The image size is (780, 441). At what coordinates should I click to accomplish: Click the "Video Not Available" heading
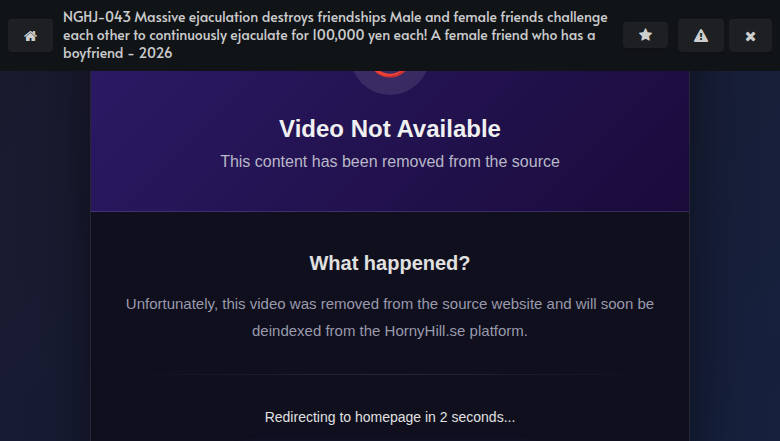[390, 129]
